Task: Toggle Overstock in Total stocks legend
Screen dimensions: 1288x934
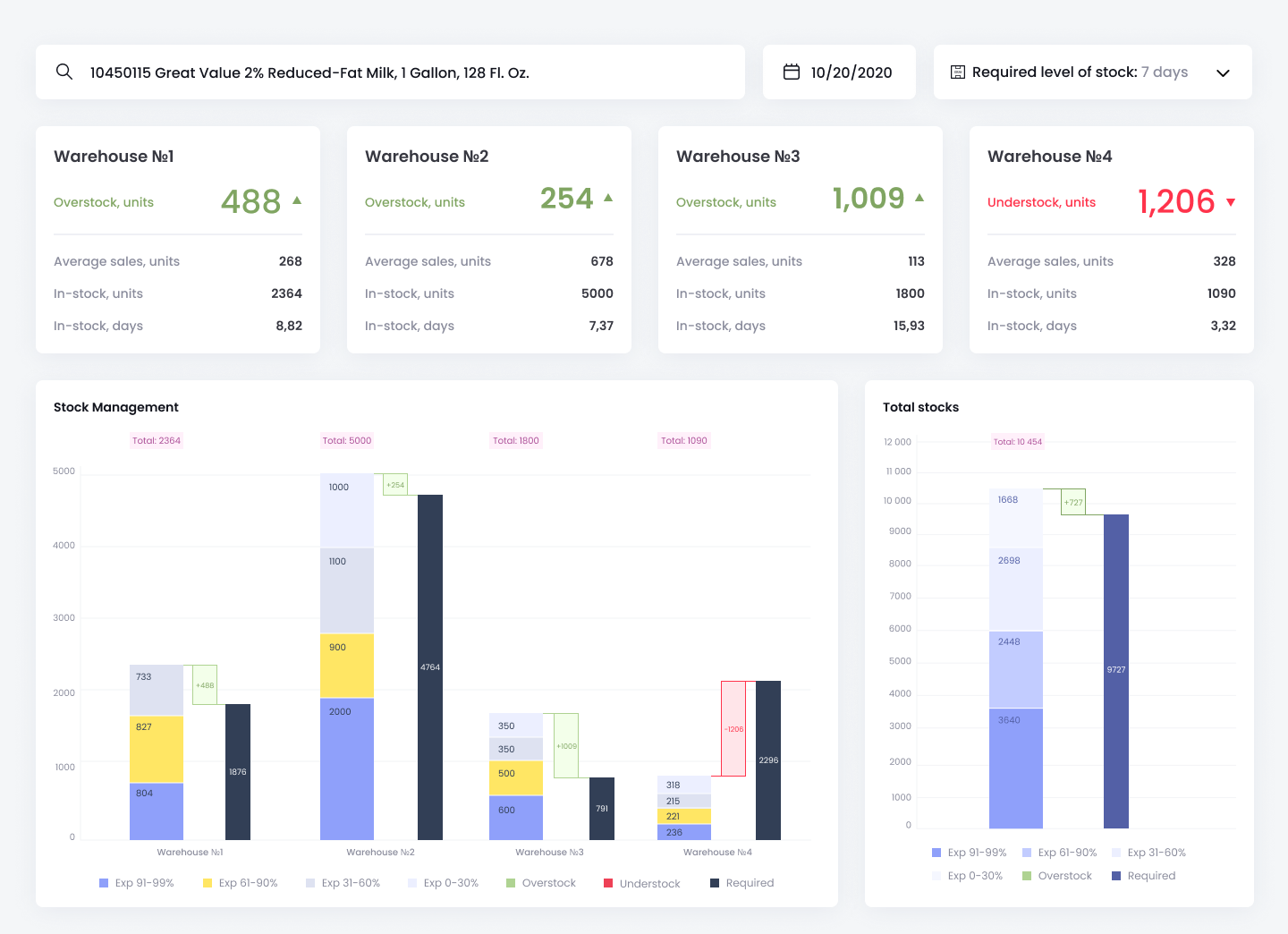Action: tap(1057, 876)
